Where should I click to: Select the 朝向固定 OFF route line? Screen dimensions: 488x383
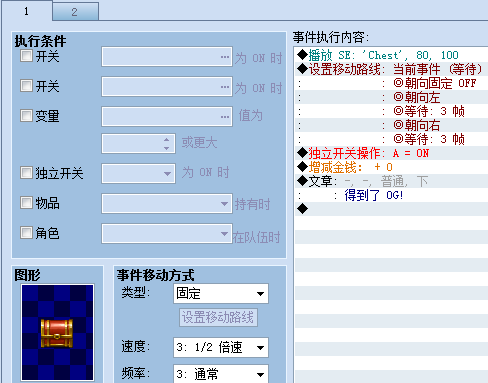pyautogui.click(x=391, y=83)
